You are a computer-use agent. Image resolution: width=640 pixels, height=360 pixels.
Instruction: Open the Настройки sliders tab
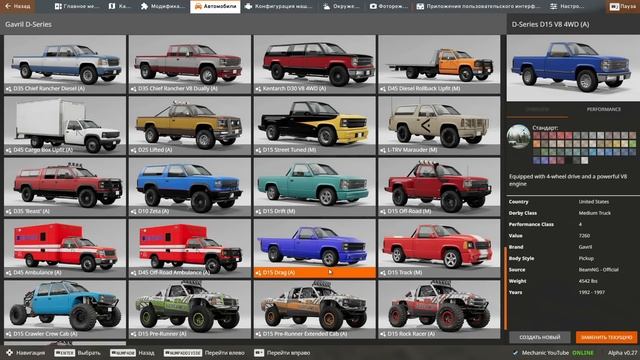click(567, 6)
